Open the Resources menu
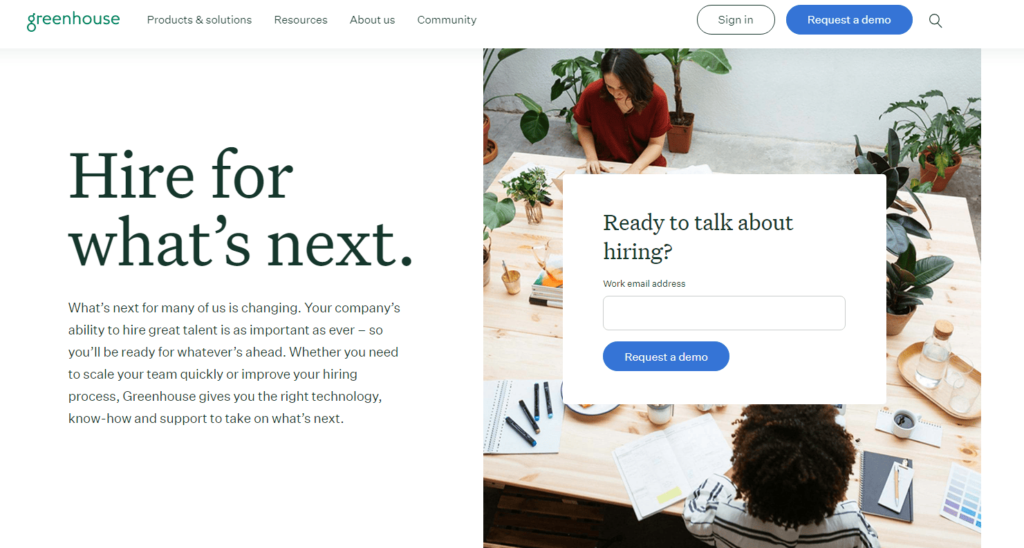This screenshot has height=548, width=1024. point(300,20)
